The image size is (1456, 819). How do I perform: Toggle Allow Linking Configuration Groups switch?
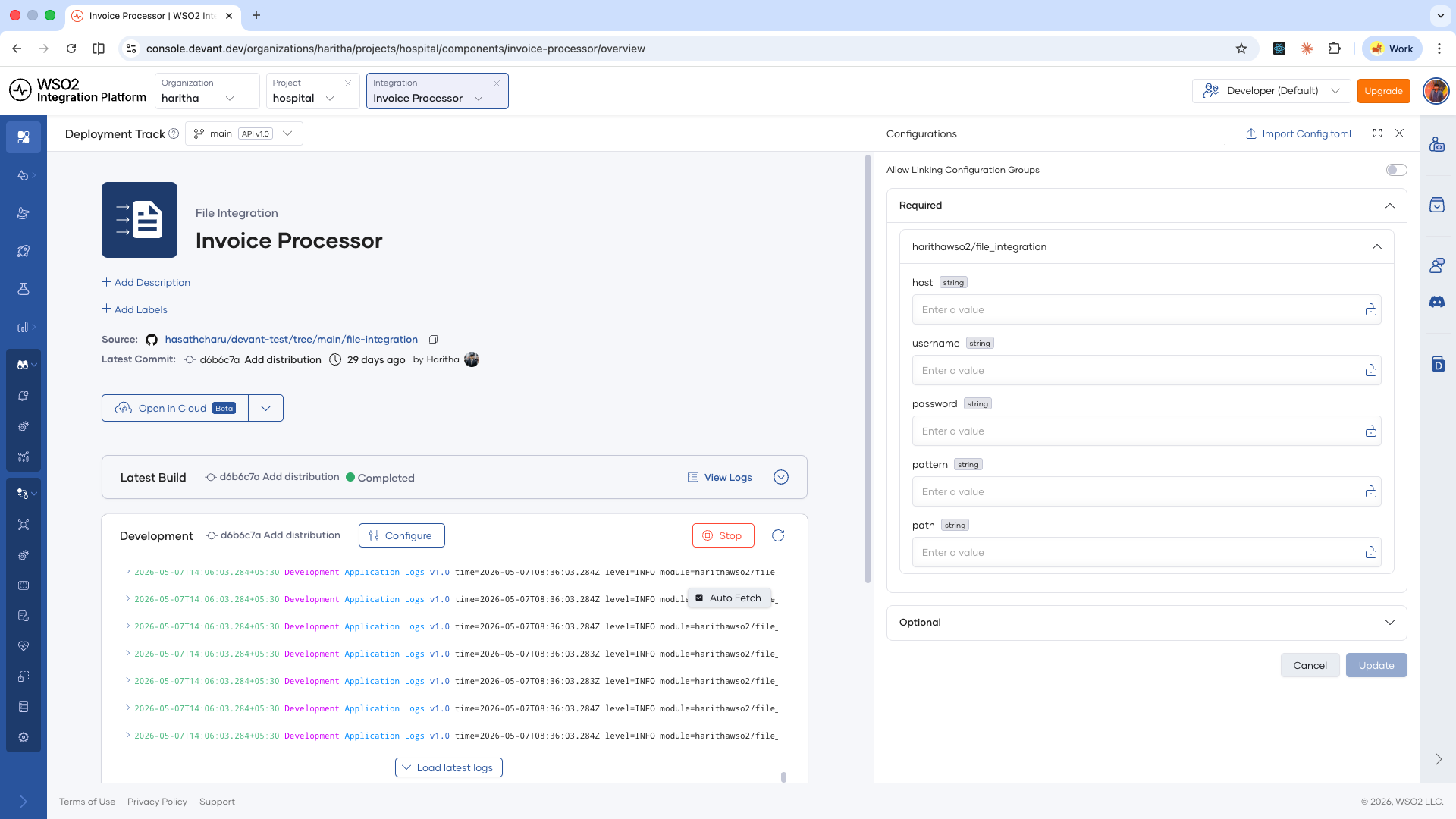pos(1396,170)
